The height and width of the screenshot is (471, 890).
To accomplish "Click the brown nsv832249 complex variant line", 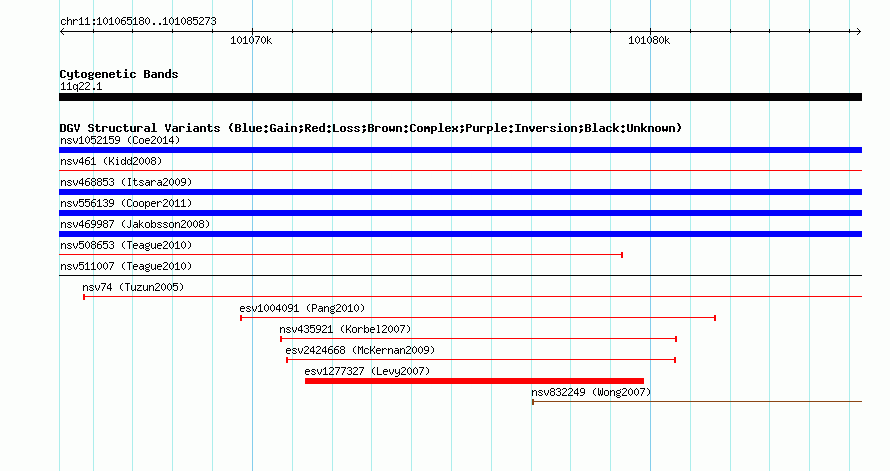I will [697, 402].
